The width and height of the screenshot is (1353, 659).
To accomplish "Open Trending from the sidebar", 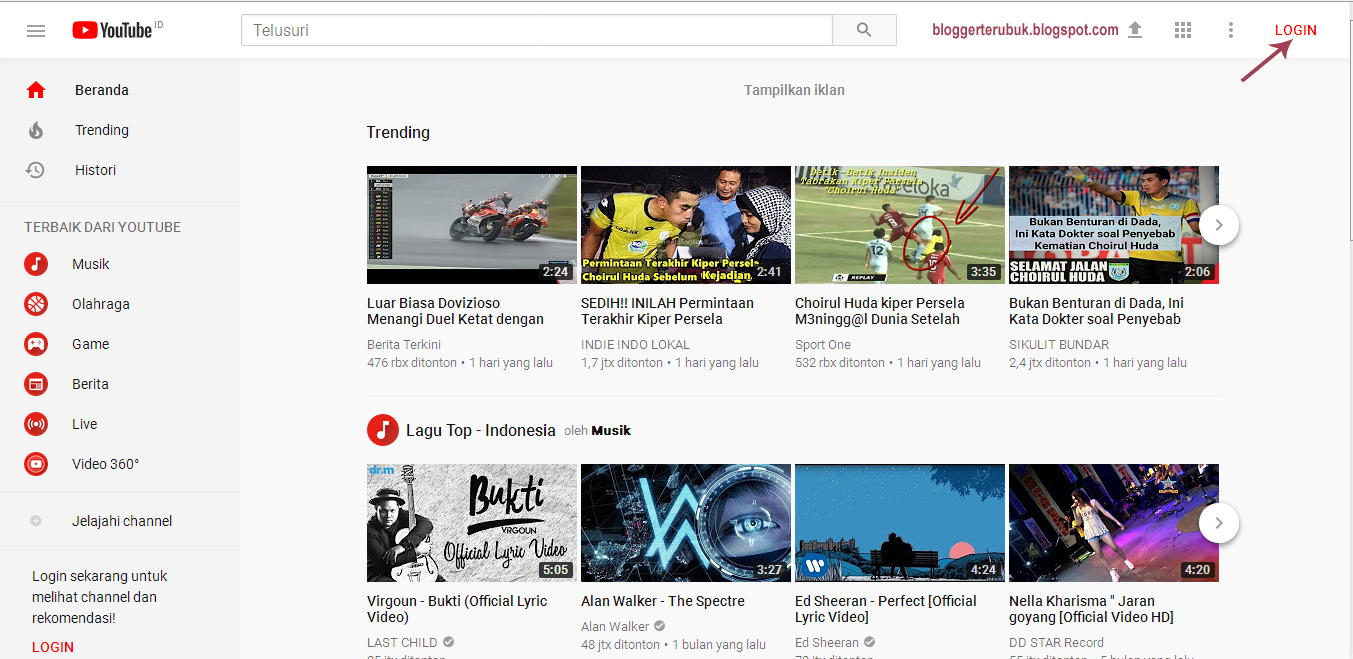I will click(x=101, y=129).
